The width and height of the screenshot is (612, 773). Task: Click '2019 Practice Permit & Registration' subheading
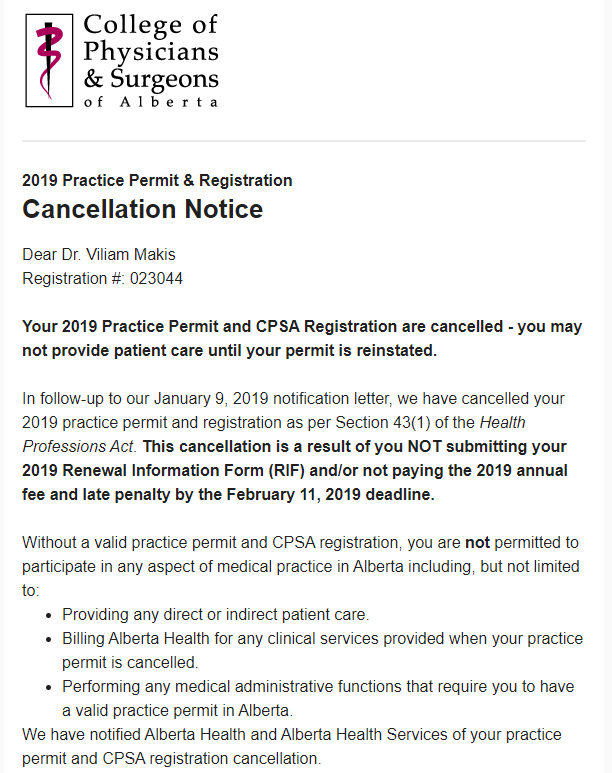157,180
